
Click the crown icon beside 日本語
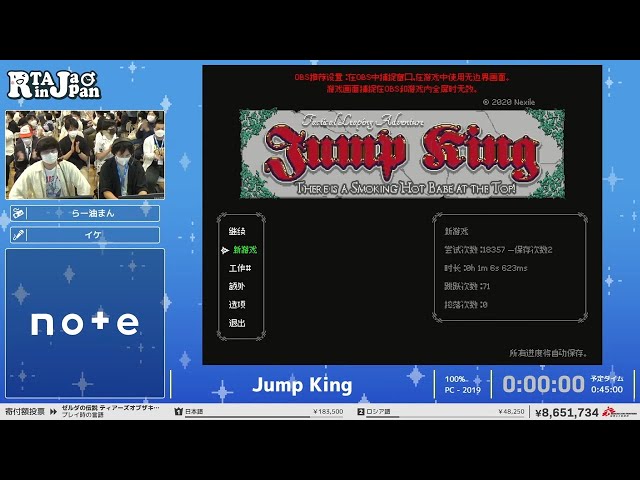point(178,411)
